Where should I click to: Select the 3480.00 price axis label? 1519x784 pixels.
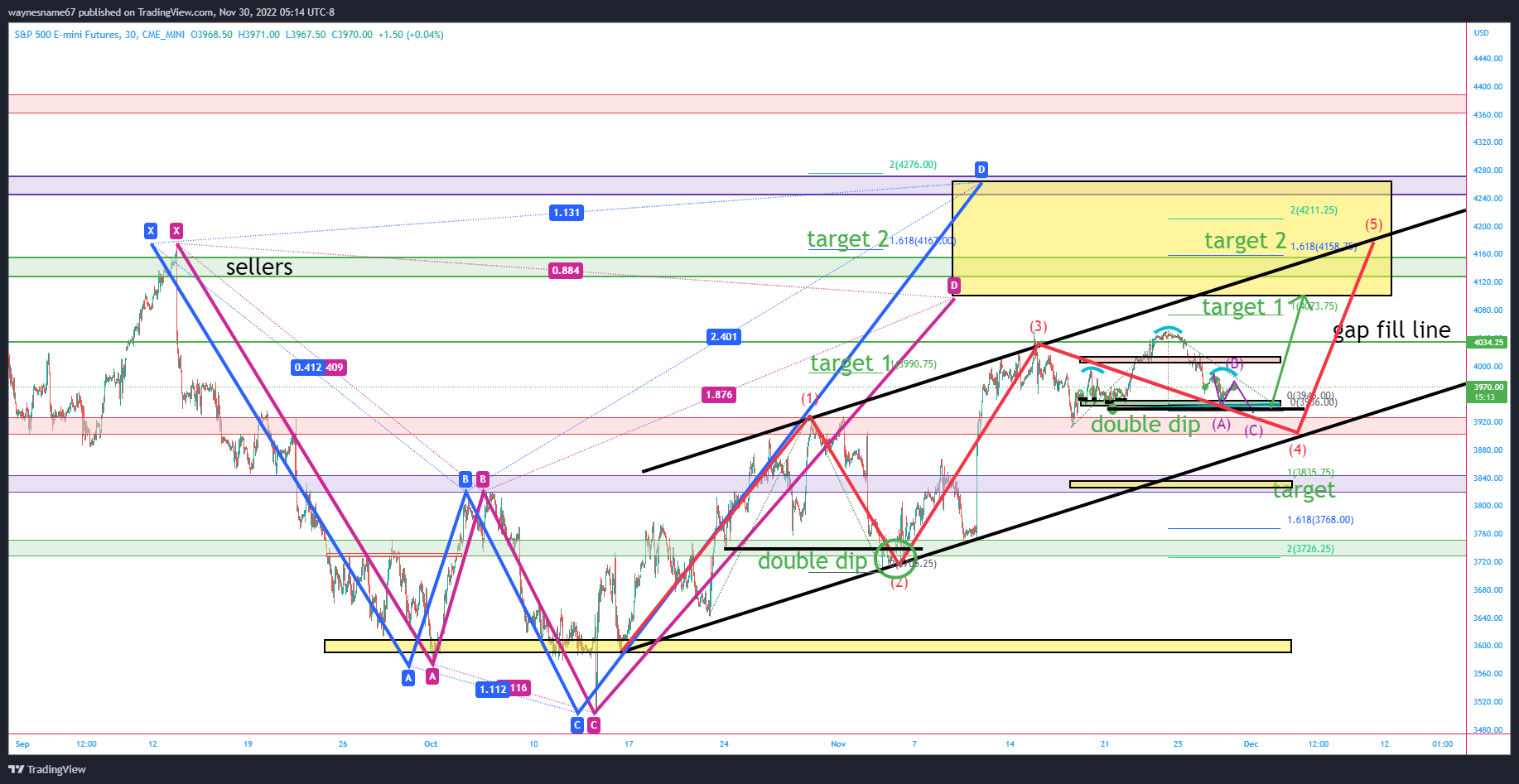tap(1488, 730)
